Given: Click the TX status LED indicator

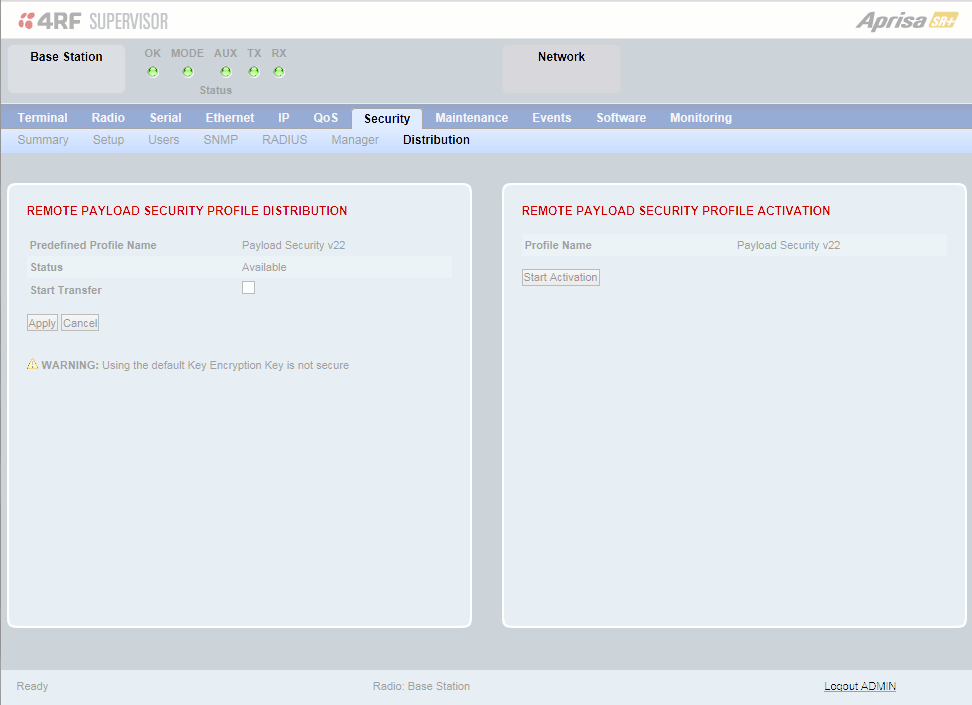Looking at the screenshot, I should click(x=254, y=72).
